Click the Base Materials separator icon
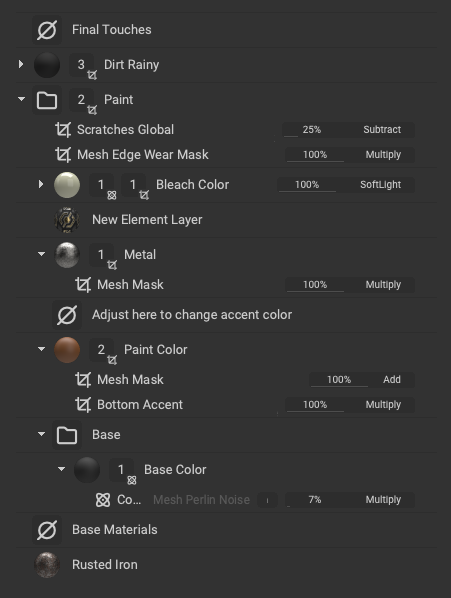451x598 pixels. tap(47, 530)
